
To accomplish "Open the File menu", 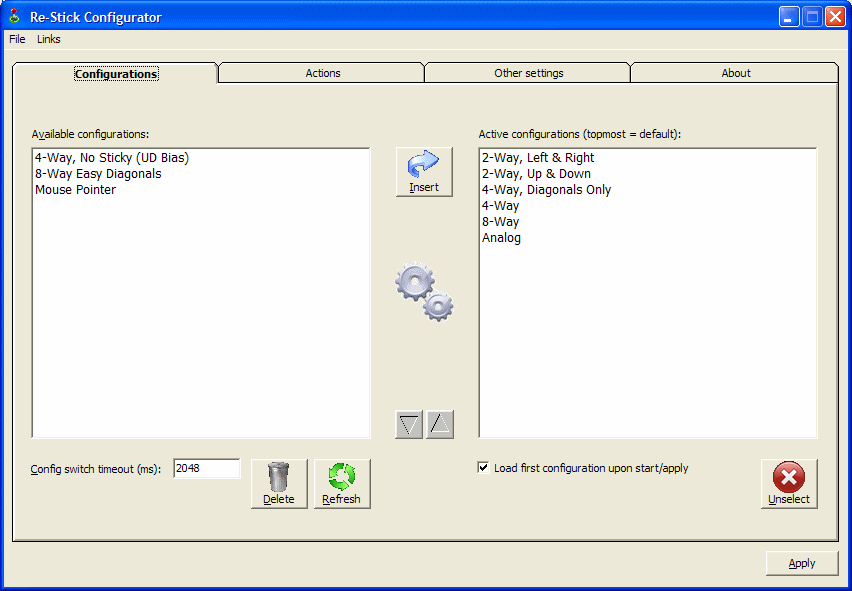I will (17, 39).
